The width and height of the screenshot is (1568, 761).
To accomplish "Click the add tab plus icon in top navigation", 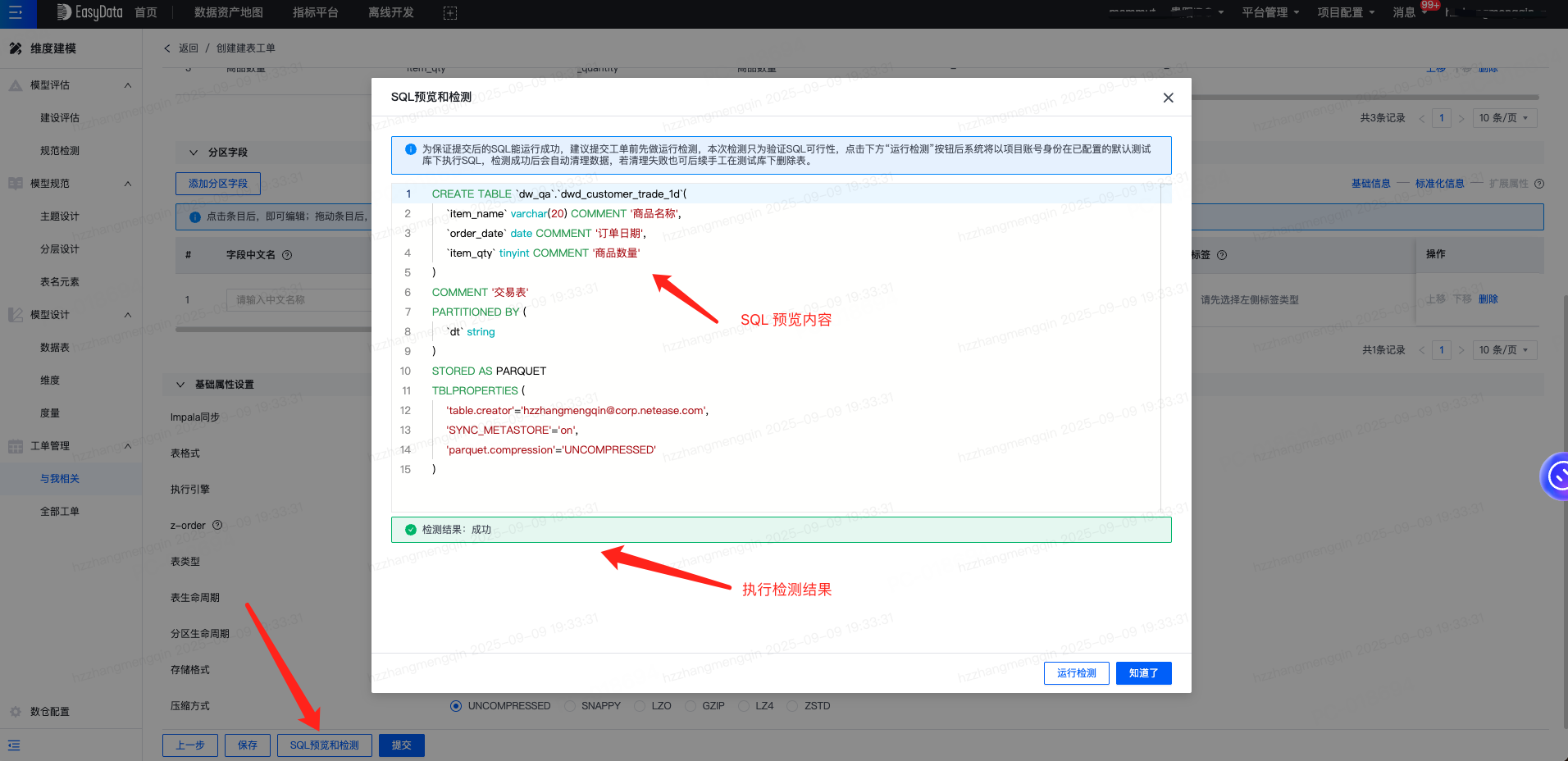I will coord(449,13).
